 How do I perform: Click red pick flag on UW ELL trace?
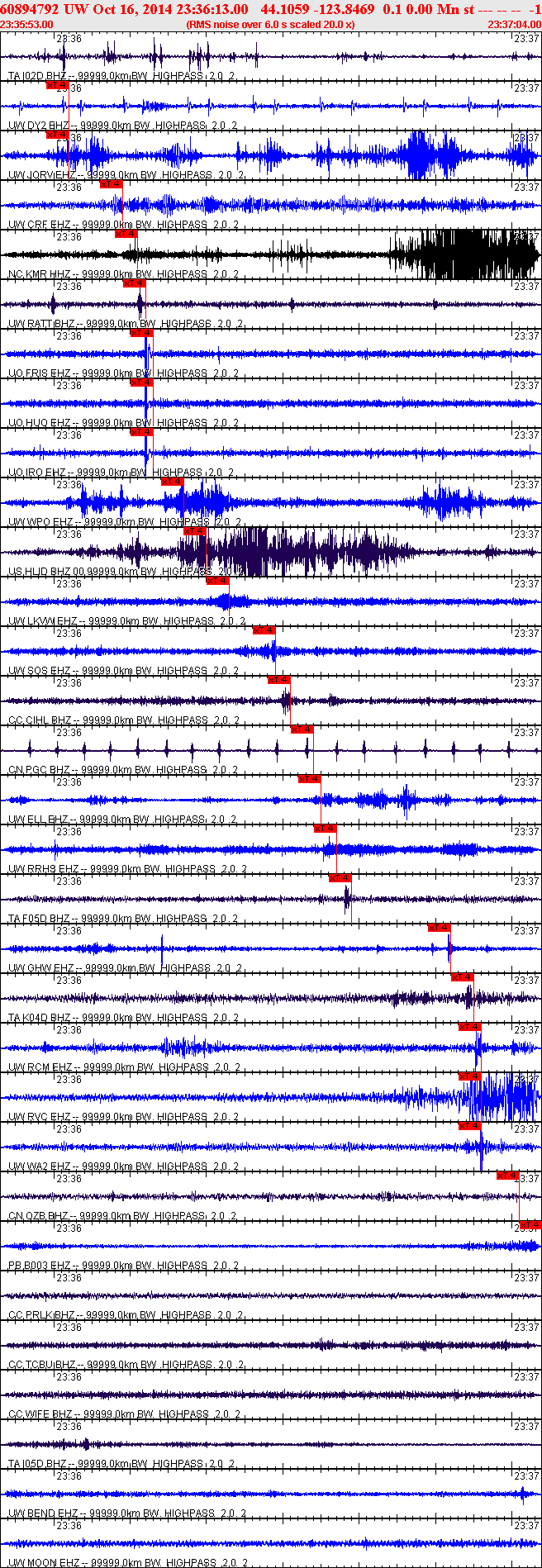[x=310, y=779]
